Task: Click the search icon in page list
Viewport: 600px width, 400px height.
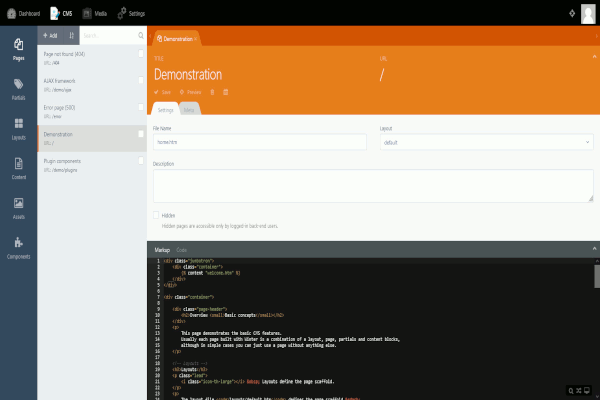Action: [x=141, y=35]
